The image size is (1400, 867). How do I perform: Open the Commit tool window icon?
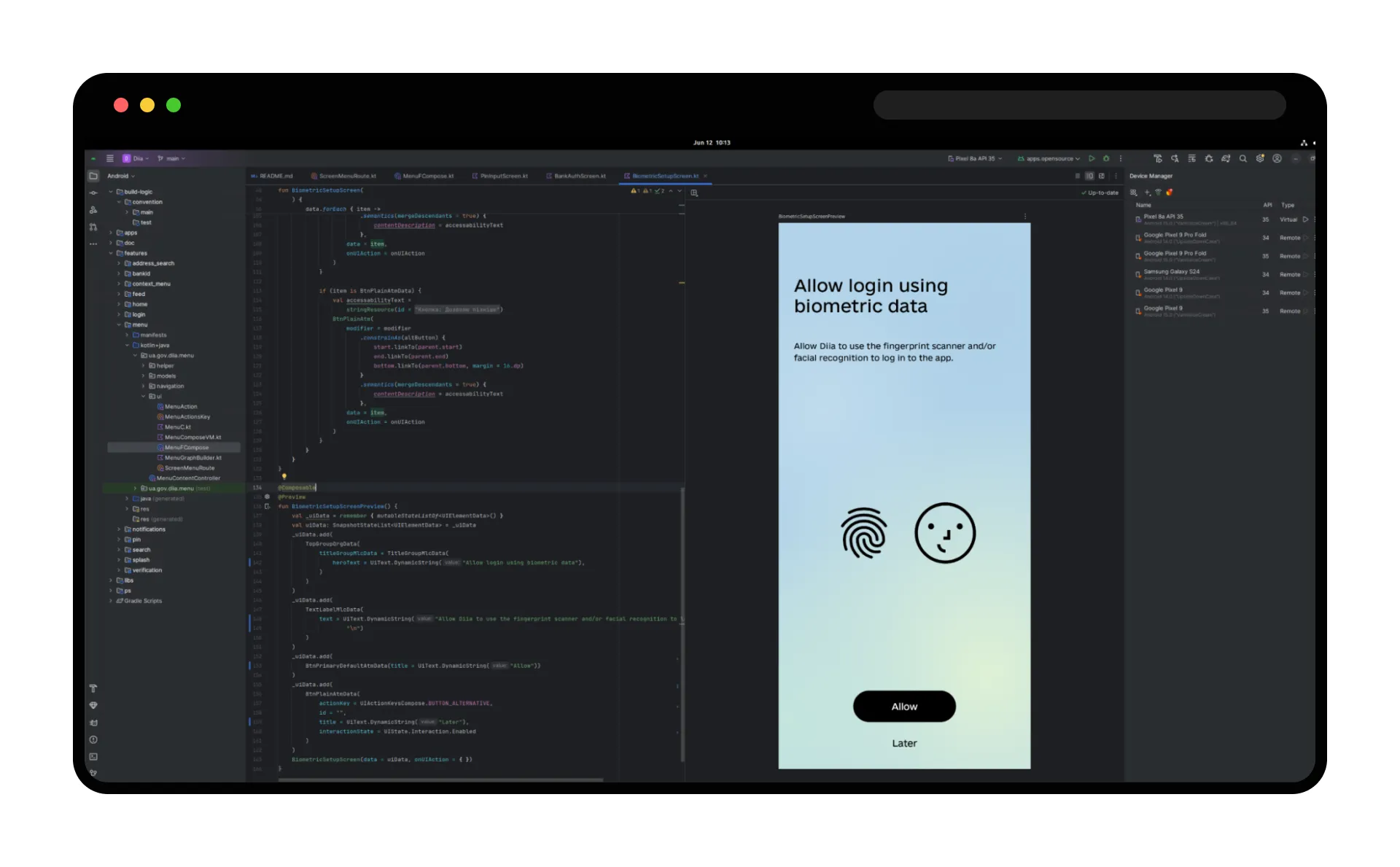click(x=93, y=193)
